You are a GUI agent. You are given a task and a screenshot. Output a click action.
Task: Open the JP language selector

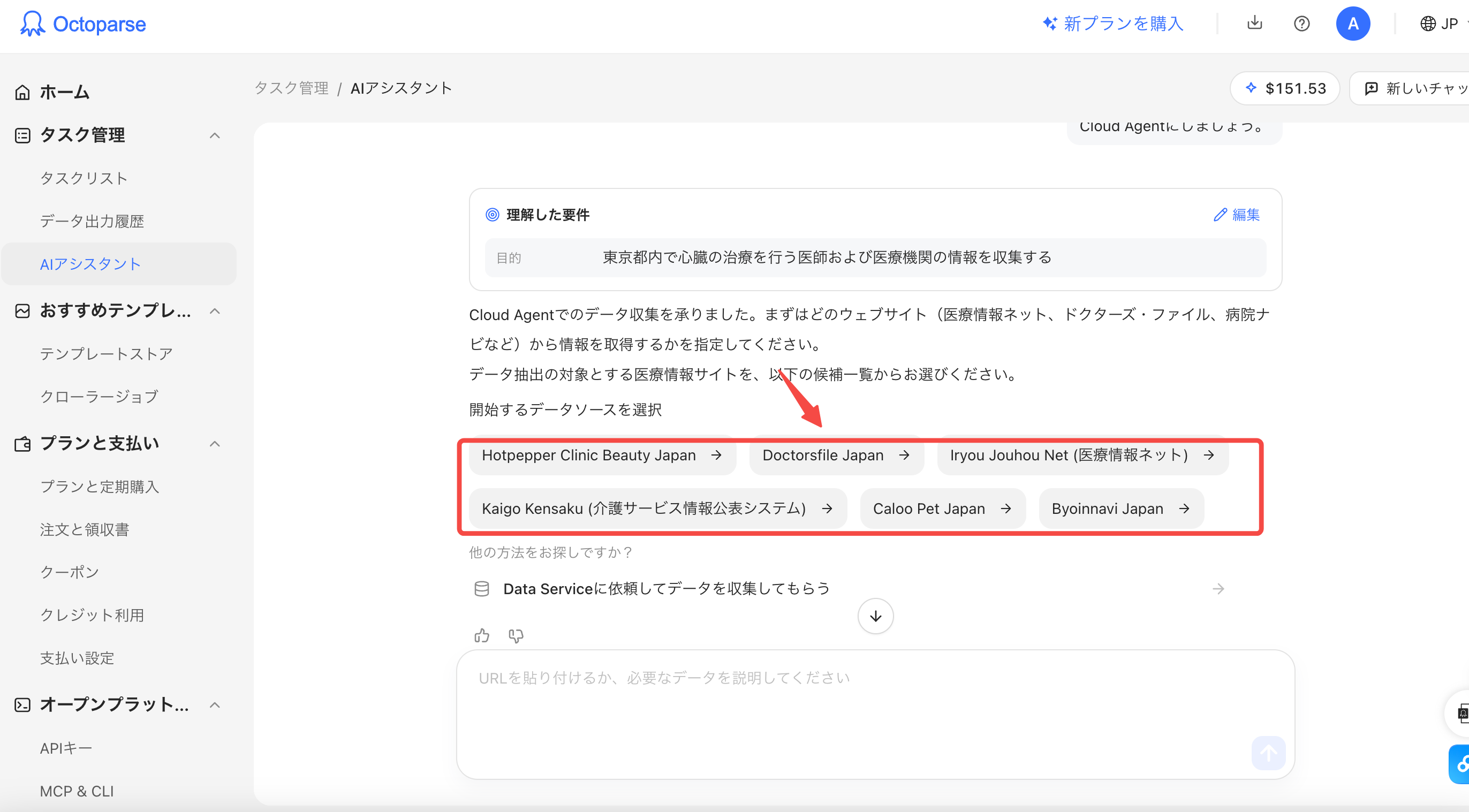pos(1443,24)
